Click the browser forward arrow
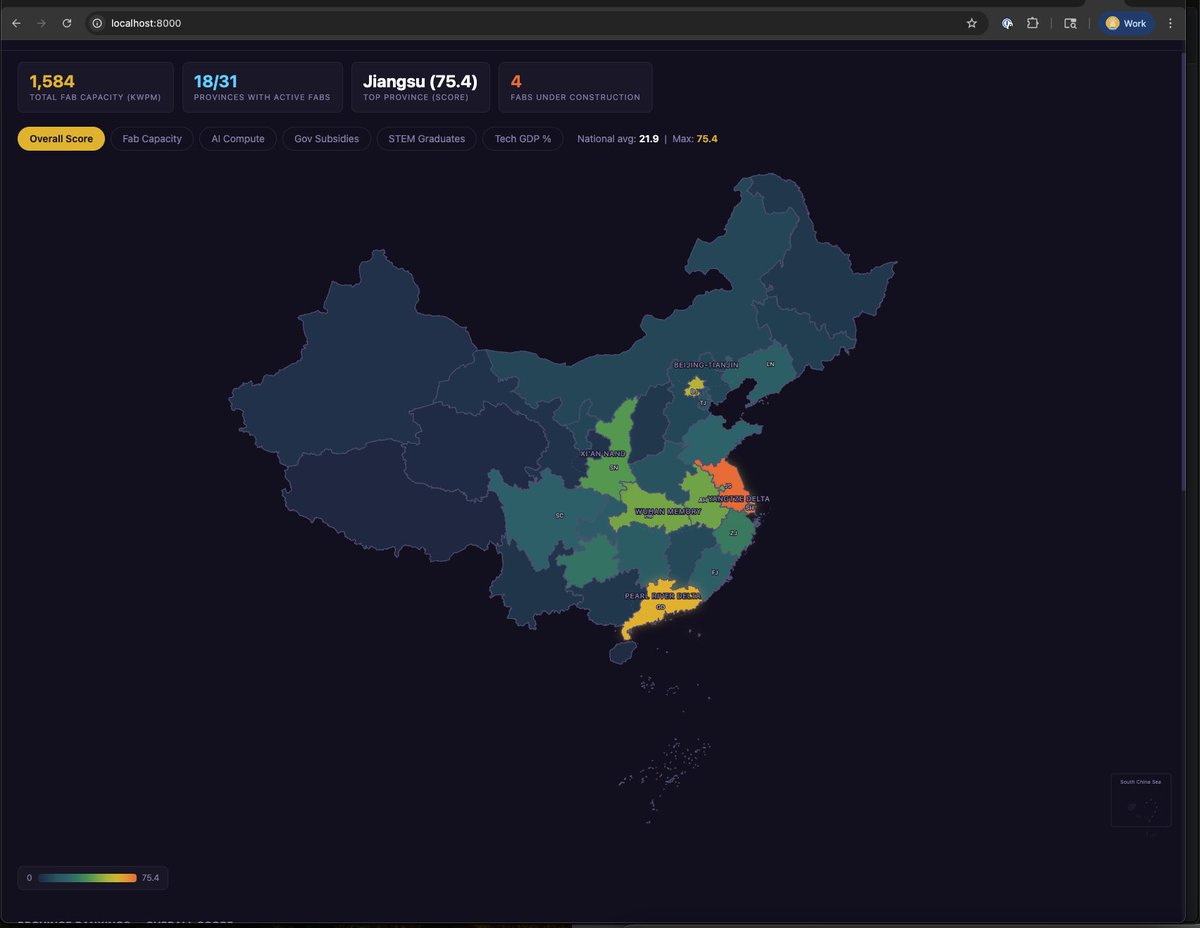This screenshot has height=928, width=1200. click(41, 23)
